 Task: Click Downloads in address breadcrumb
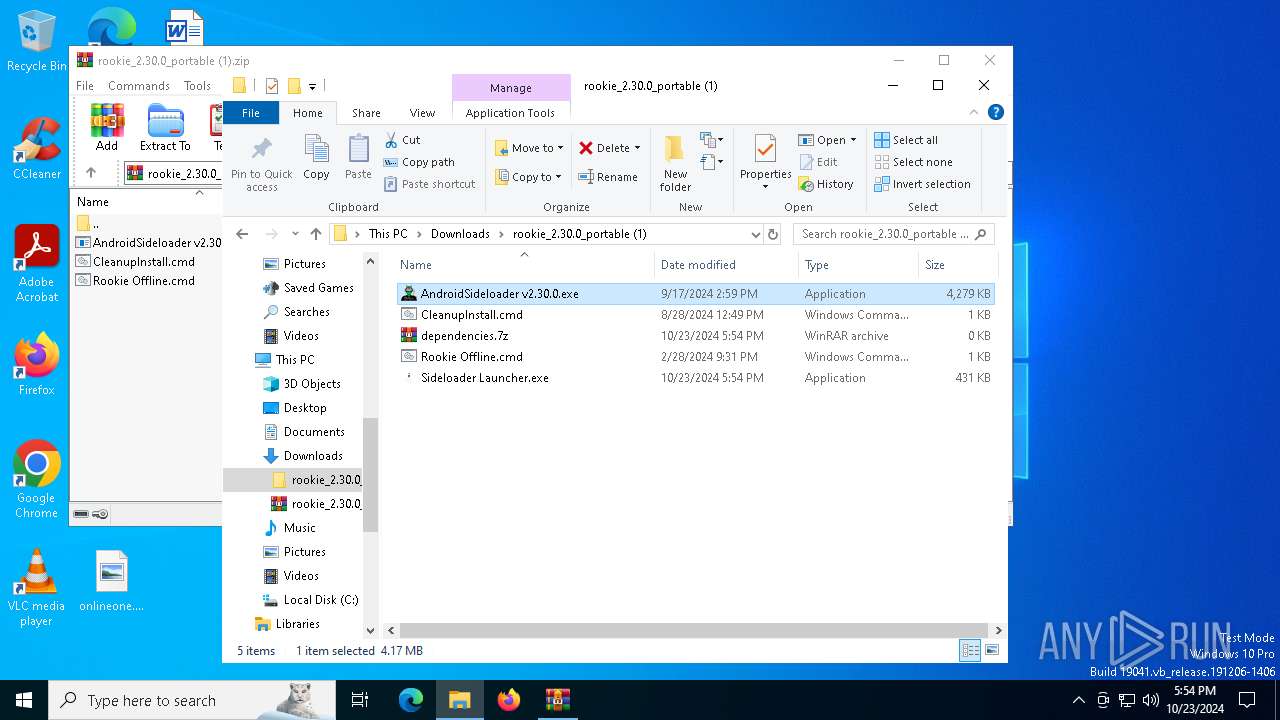pos(460,234)
